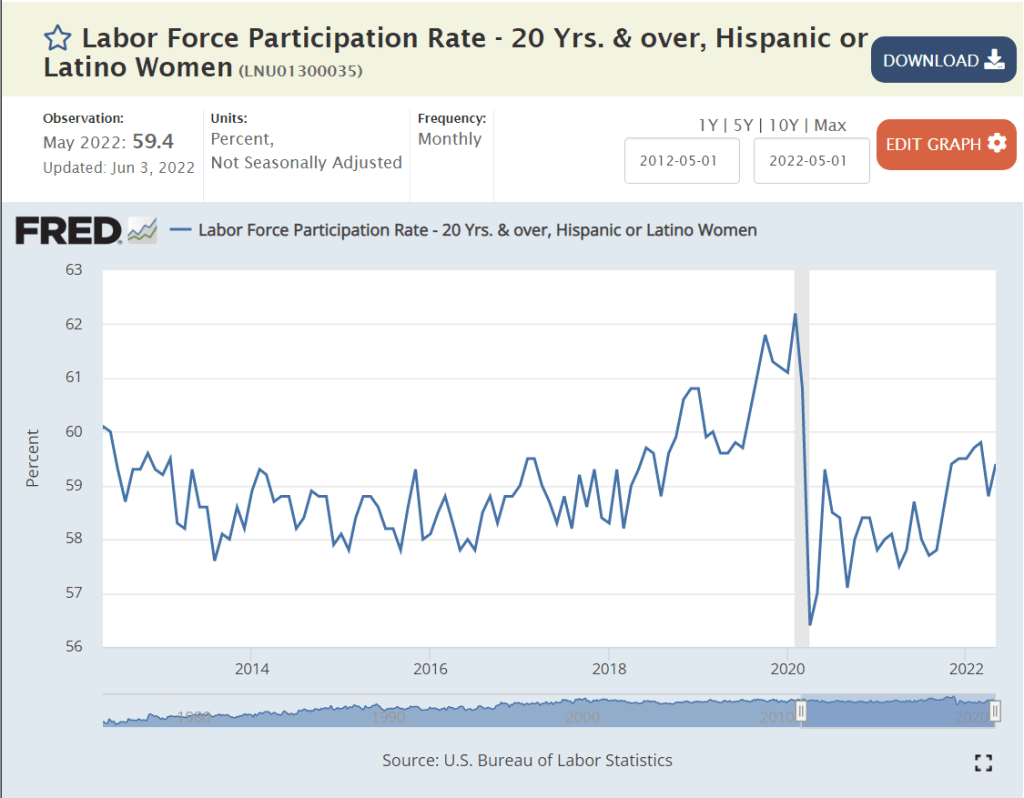Show the Max time range
Image resolution: width=1024 pixels, height=798 pixels.
[x=830, y=125]
